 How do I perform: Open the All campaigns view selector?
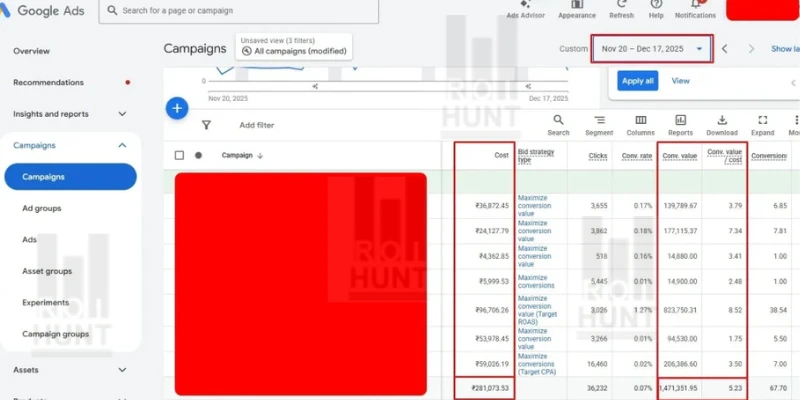tap(294, 46)
